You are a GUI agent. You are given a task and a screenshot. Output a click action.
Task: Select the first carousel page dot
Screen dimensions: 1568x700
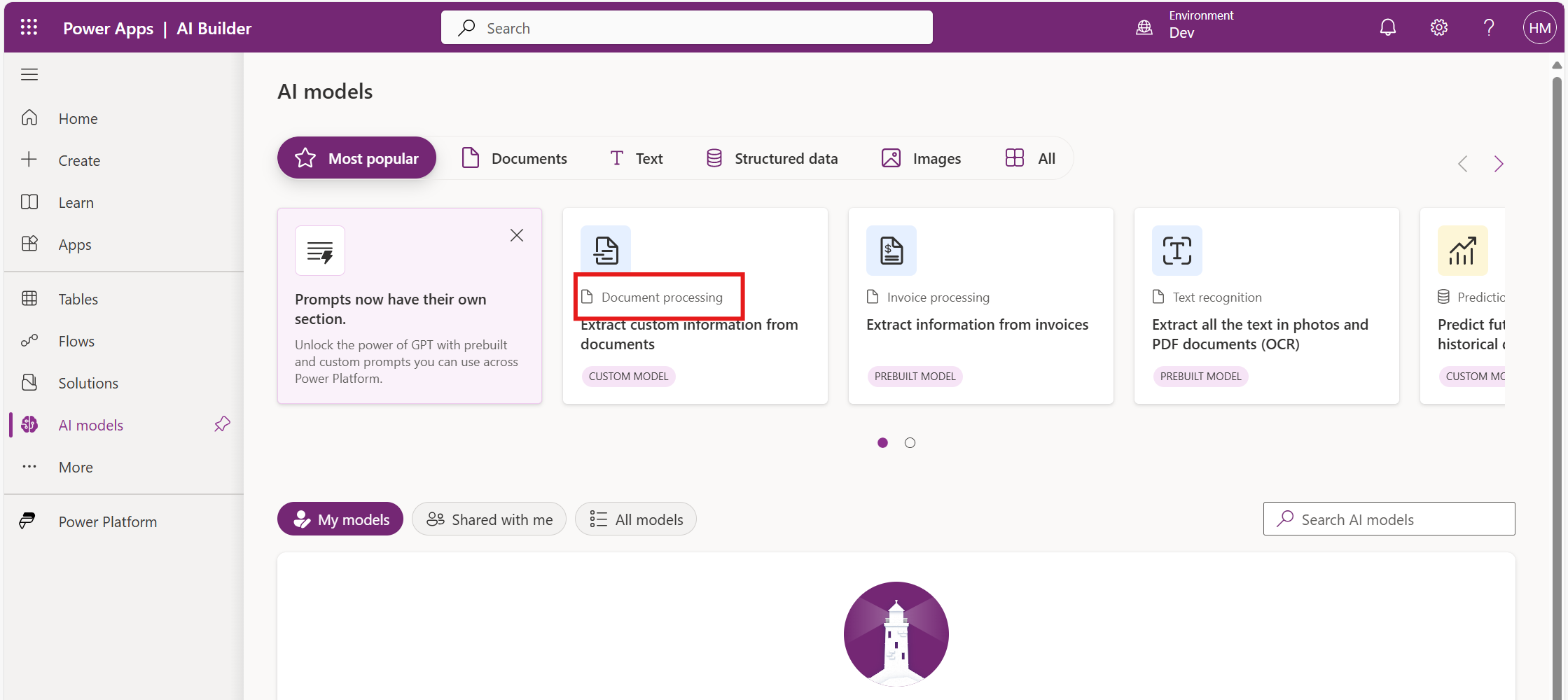(x=882, y=442)
